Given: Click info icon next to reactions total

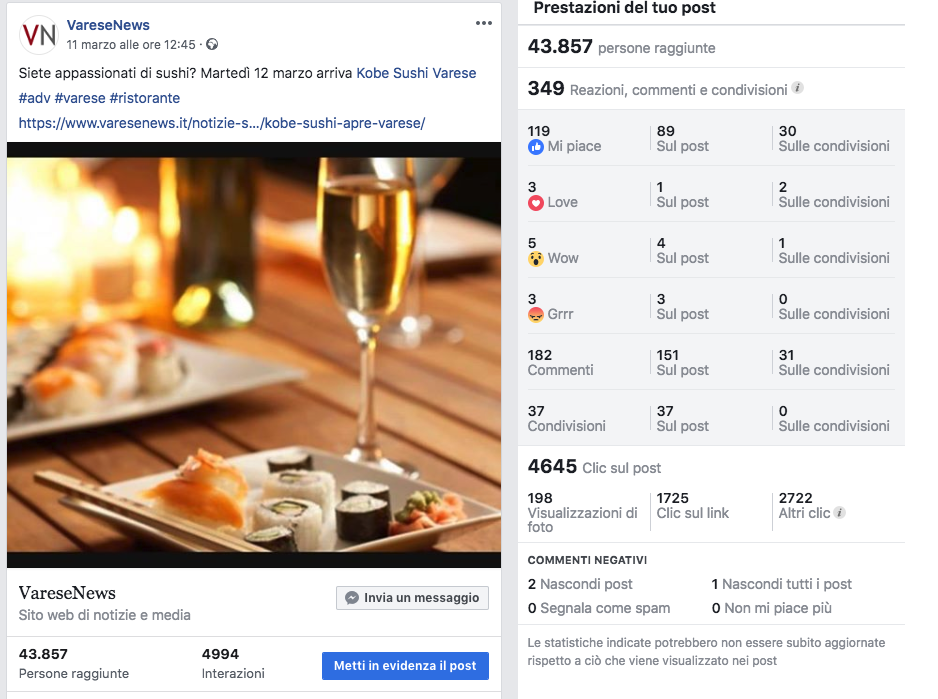Looking at the screenshot, I should tap(798, 88).
